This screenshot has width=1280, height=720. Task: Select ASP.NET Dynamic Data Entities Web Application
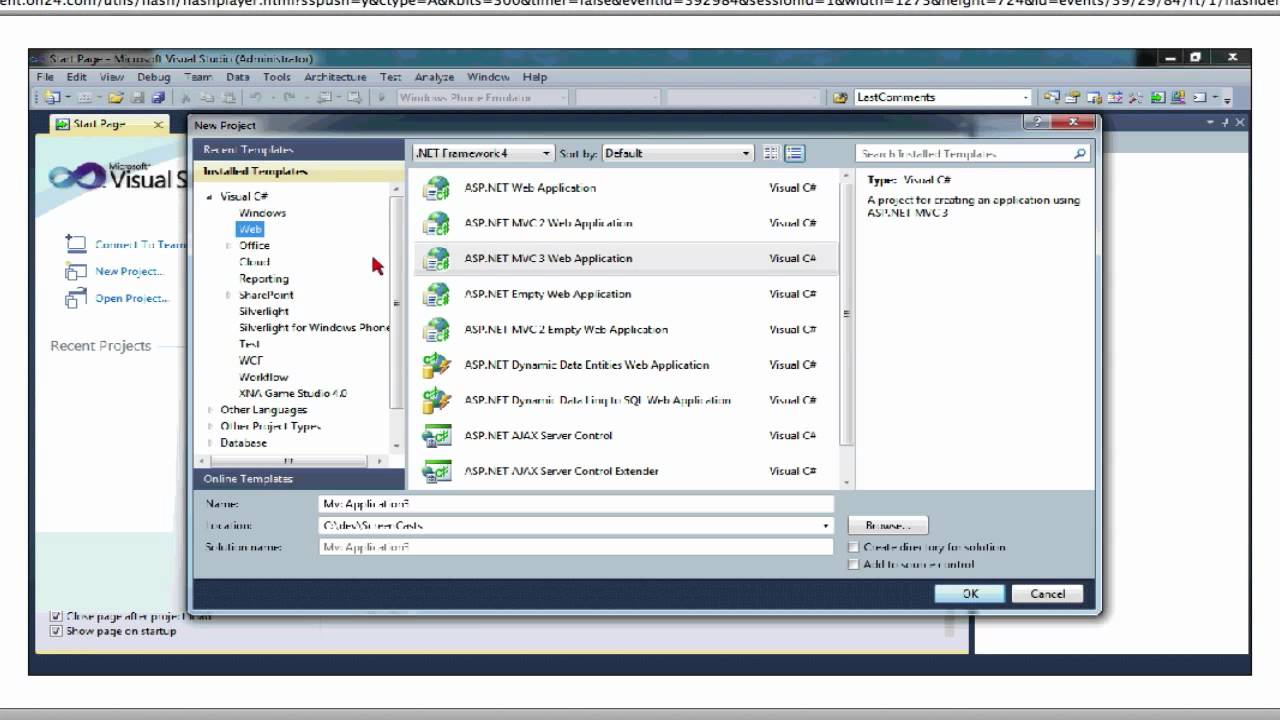point(626,365)
